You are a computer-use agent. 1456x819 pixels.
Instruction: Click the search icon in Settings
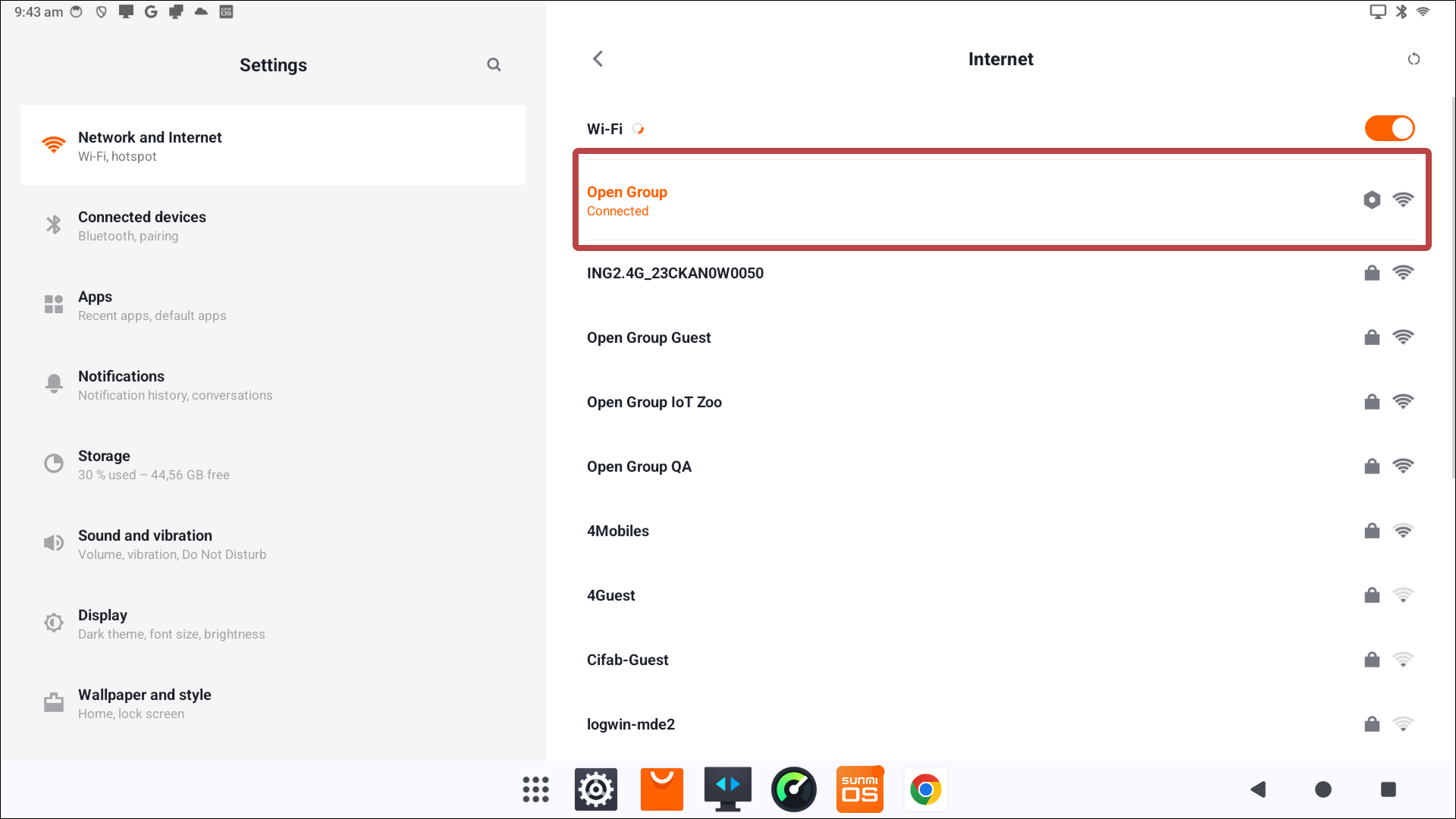(494, 65)
